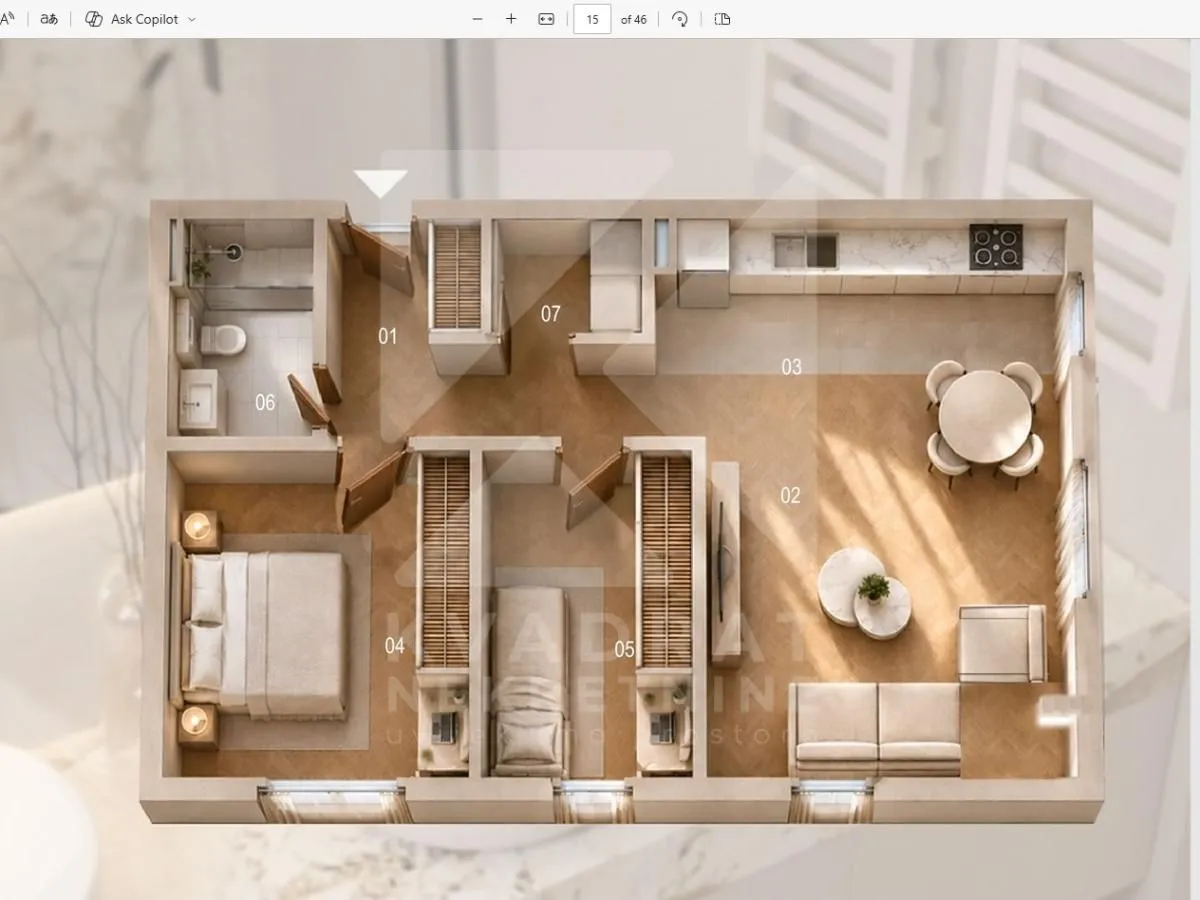Click room label 07 near the closet
Viewport: 1200px width, 900px height.
click(550, 314)
